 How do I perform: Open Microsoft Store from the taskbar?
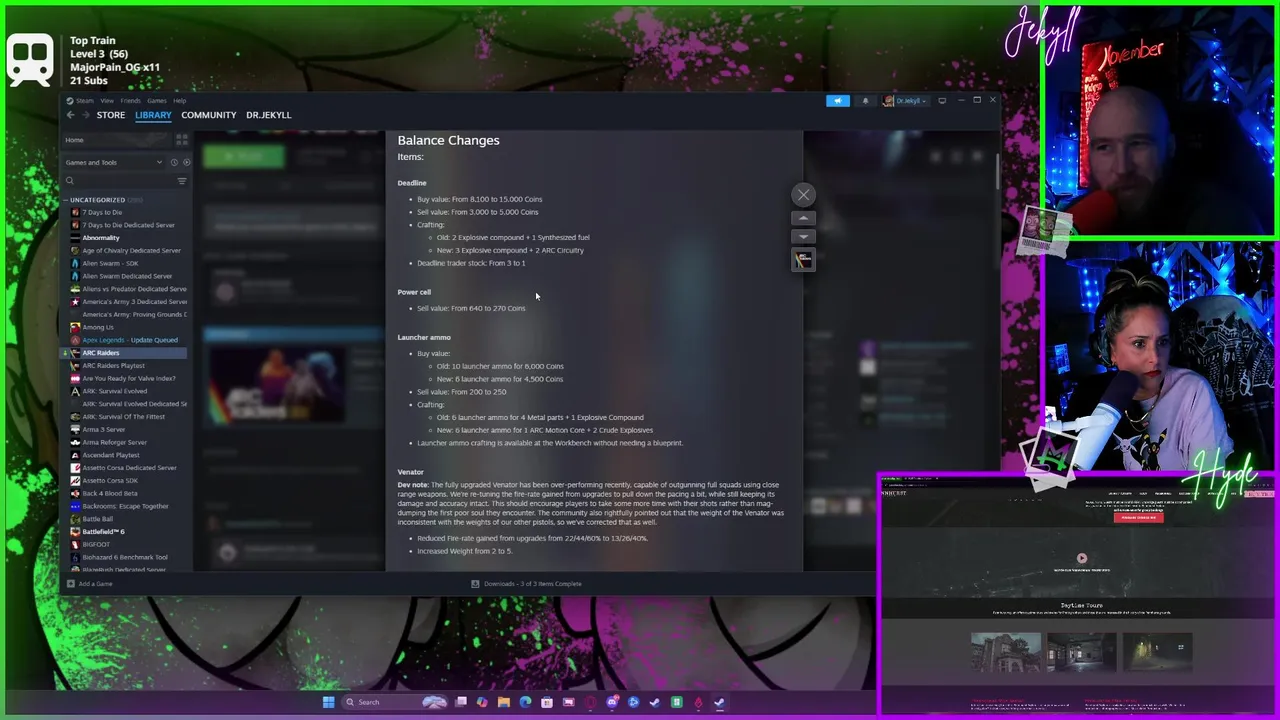(x=547, y=702)
